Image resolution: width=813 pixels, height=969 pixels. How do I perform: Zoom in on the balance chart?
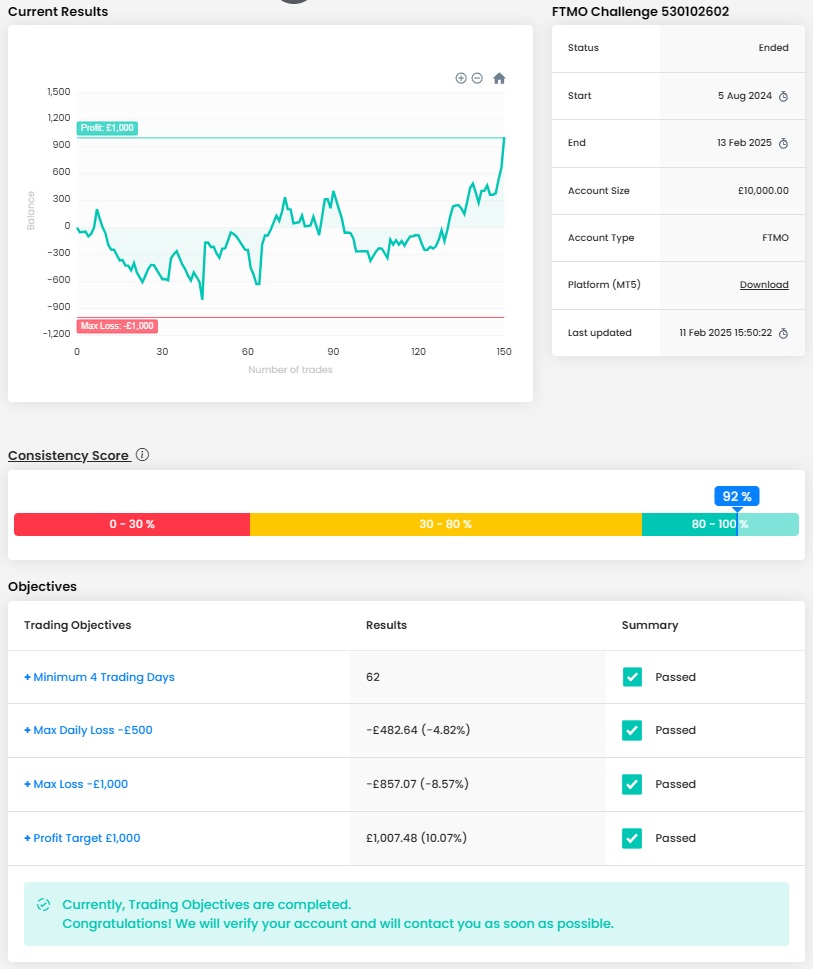click(461, 78)
